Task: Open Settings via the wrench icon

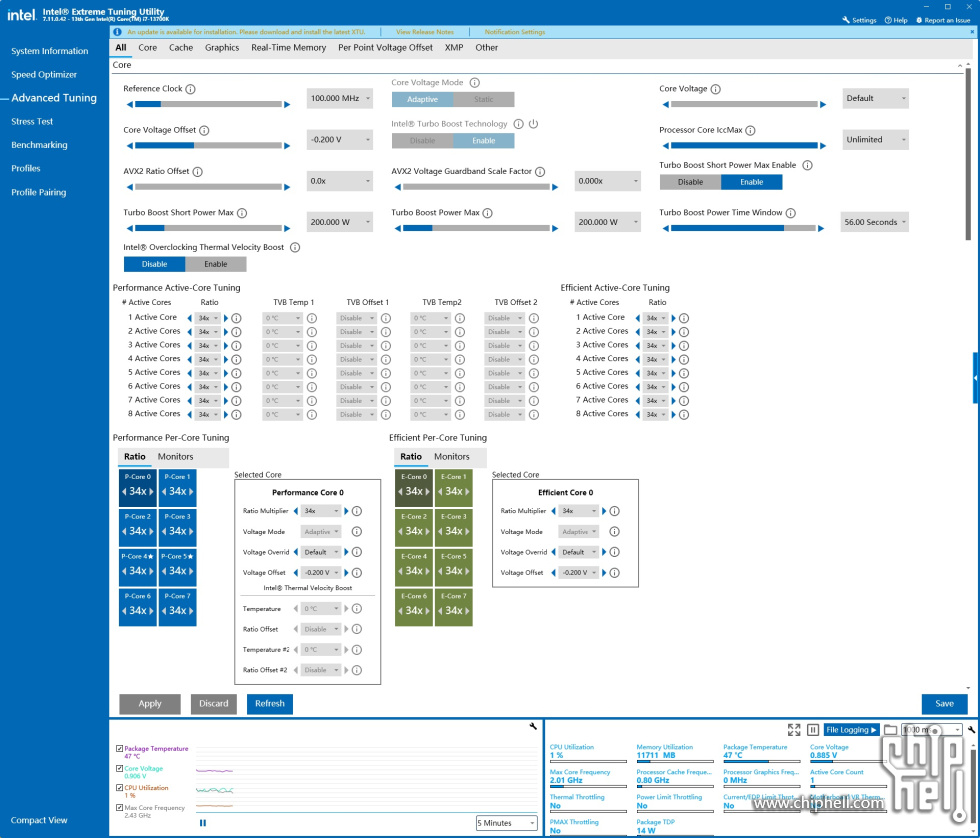Action: click(x=846, y=20)
